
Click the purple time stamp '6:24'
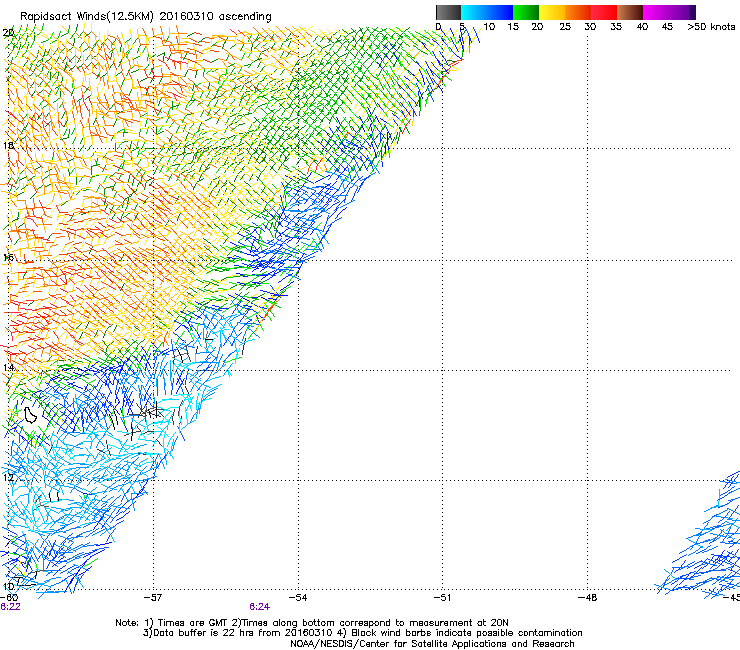260,607
